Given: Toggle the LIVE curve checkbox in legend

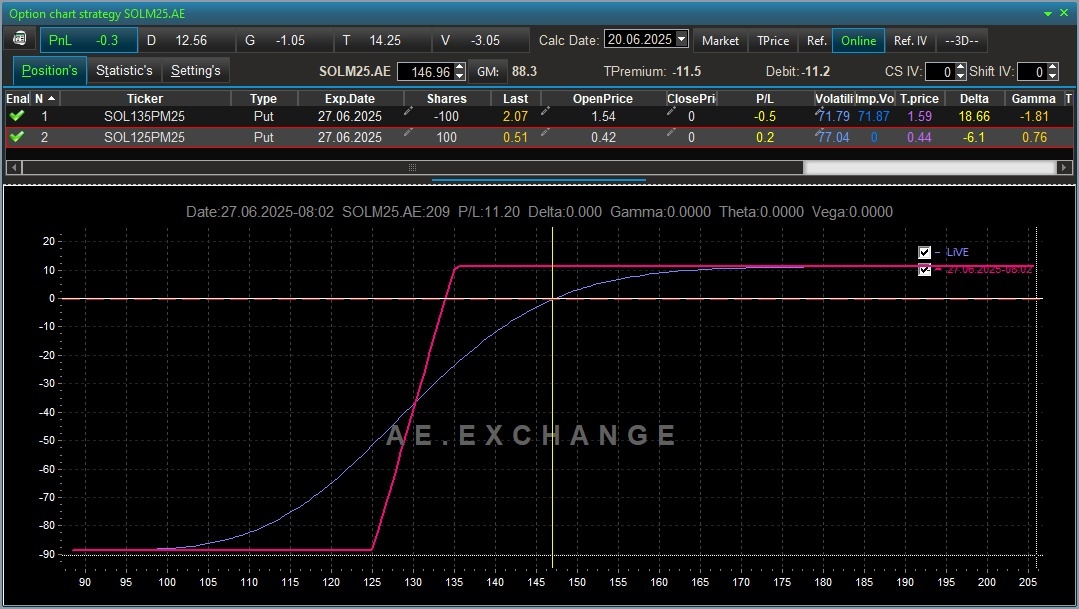Looking at the screenshot, I should pyautogui.click(x=924, y=253).
